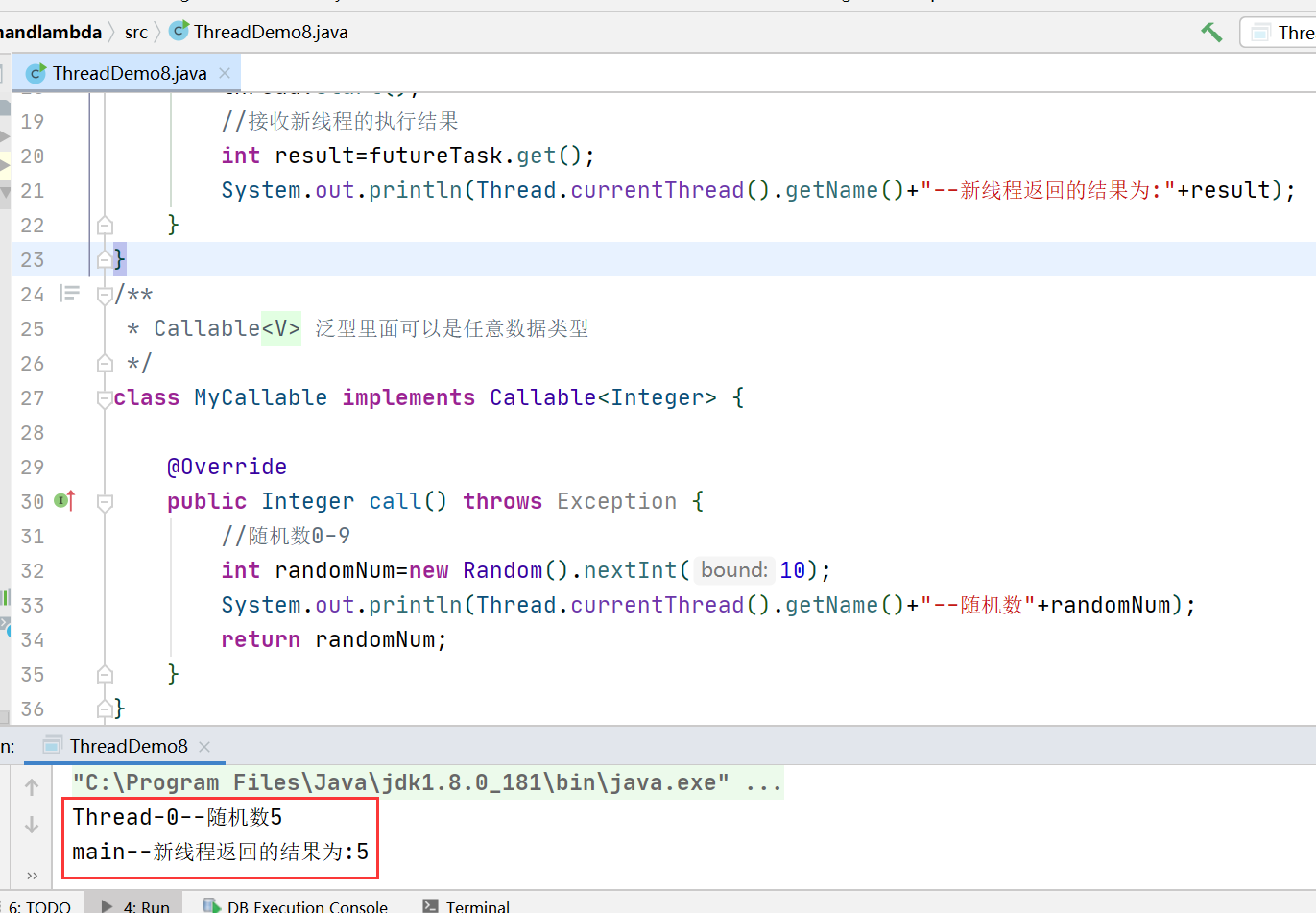Click the '@Override' annotation on line 29

pyautogui.click(x=227, y=467)
